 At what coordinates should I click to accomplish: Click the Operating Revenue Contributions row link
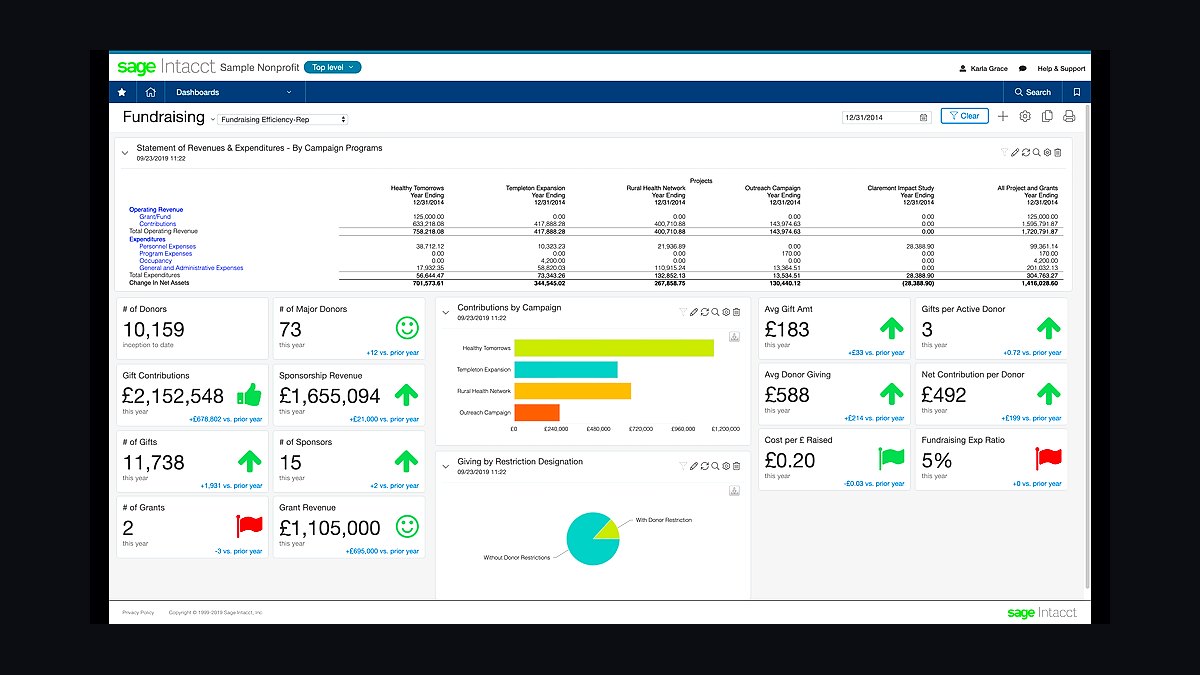158,224
